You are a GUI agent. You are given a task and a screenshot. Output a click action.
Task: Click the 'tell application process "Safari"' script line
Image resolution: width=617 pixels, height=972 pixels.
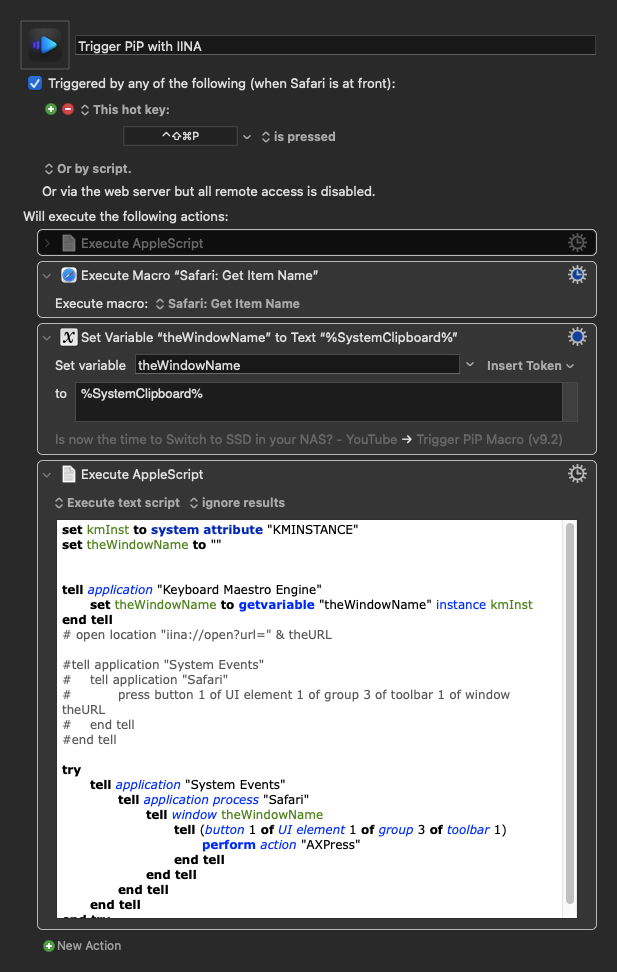click(213, 800)
